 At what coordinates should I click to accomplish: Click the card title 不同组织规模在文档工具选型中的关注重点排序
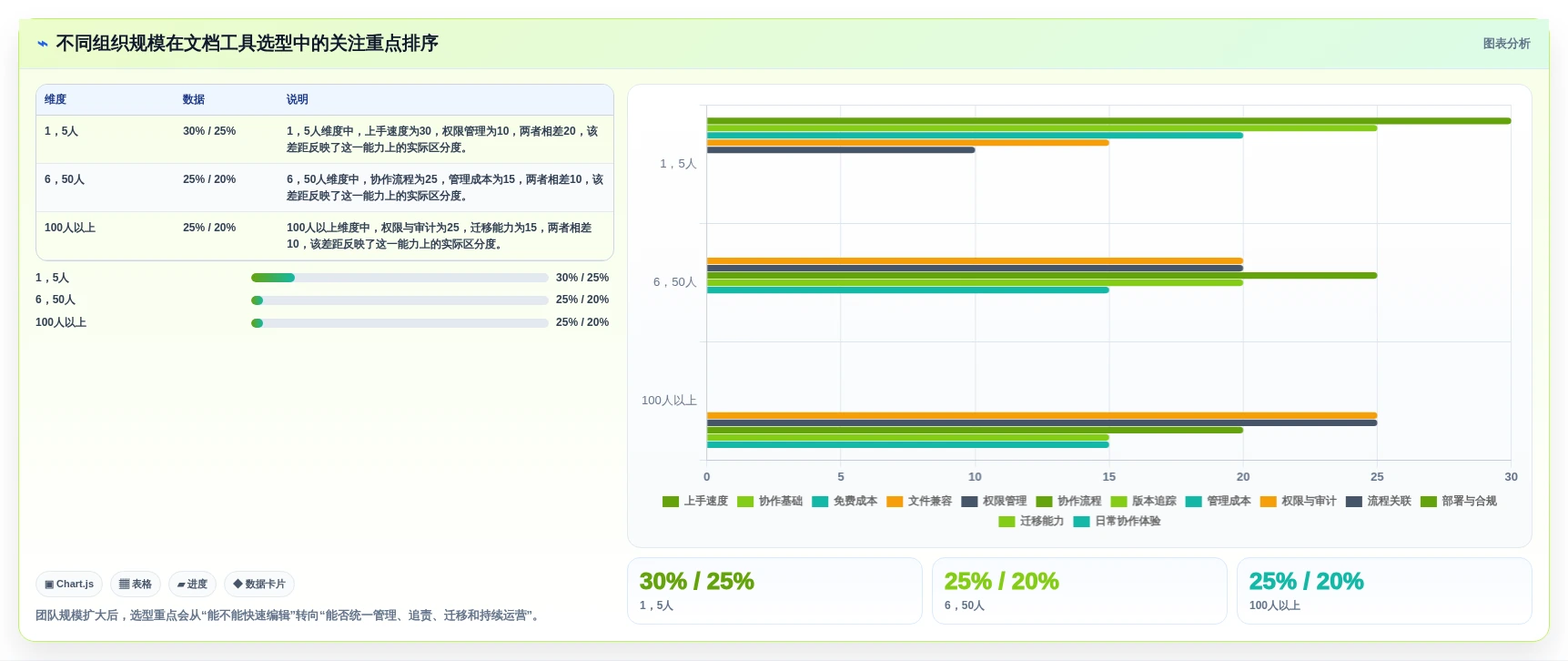pos(247,44)
